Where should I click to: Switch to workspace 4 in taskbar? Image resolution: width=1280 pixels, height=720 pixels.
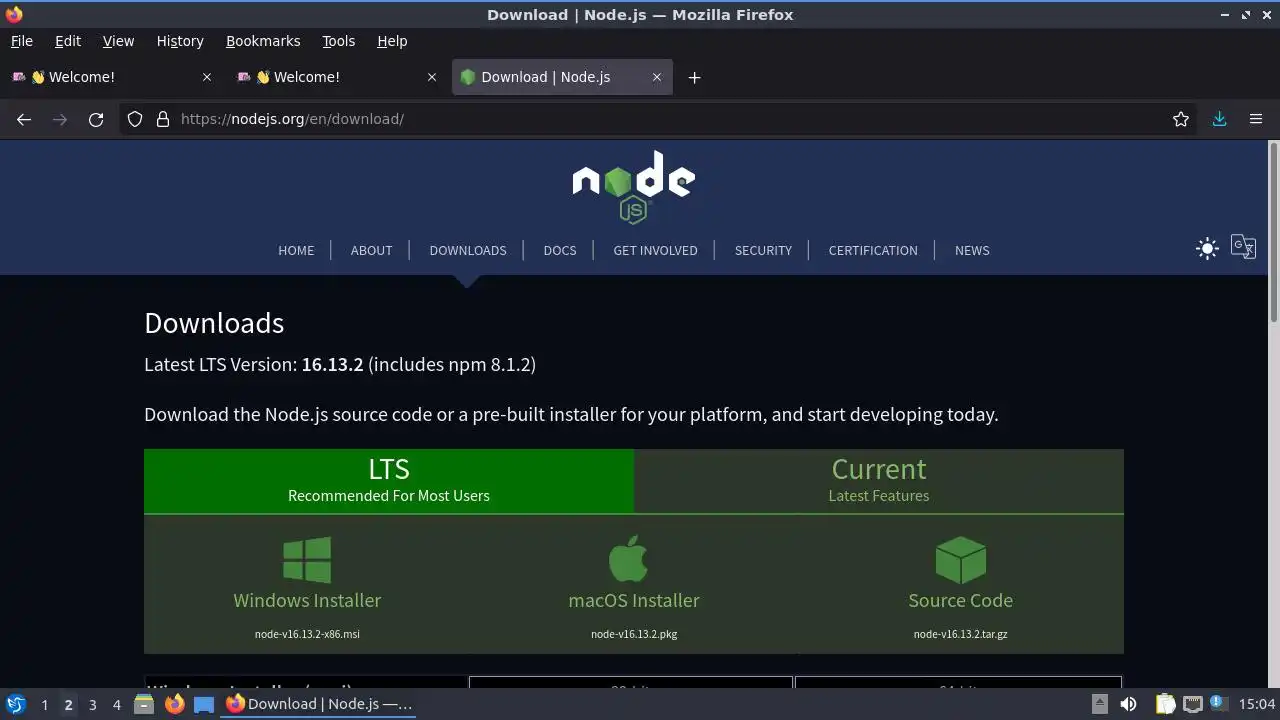coord(116,705)
